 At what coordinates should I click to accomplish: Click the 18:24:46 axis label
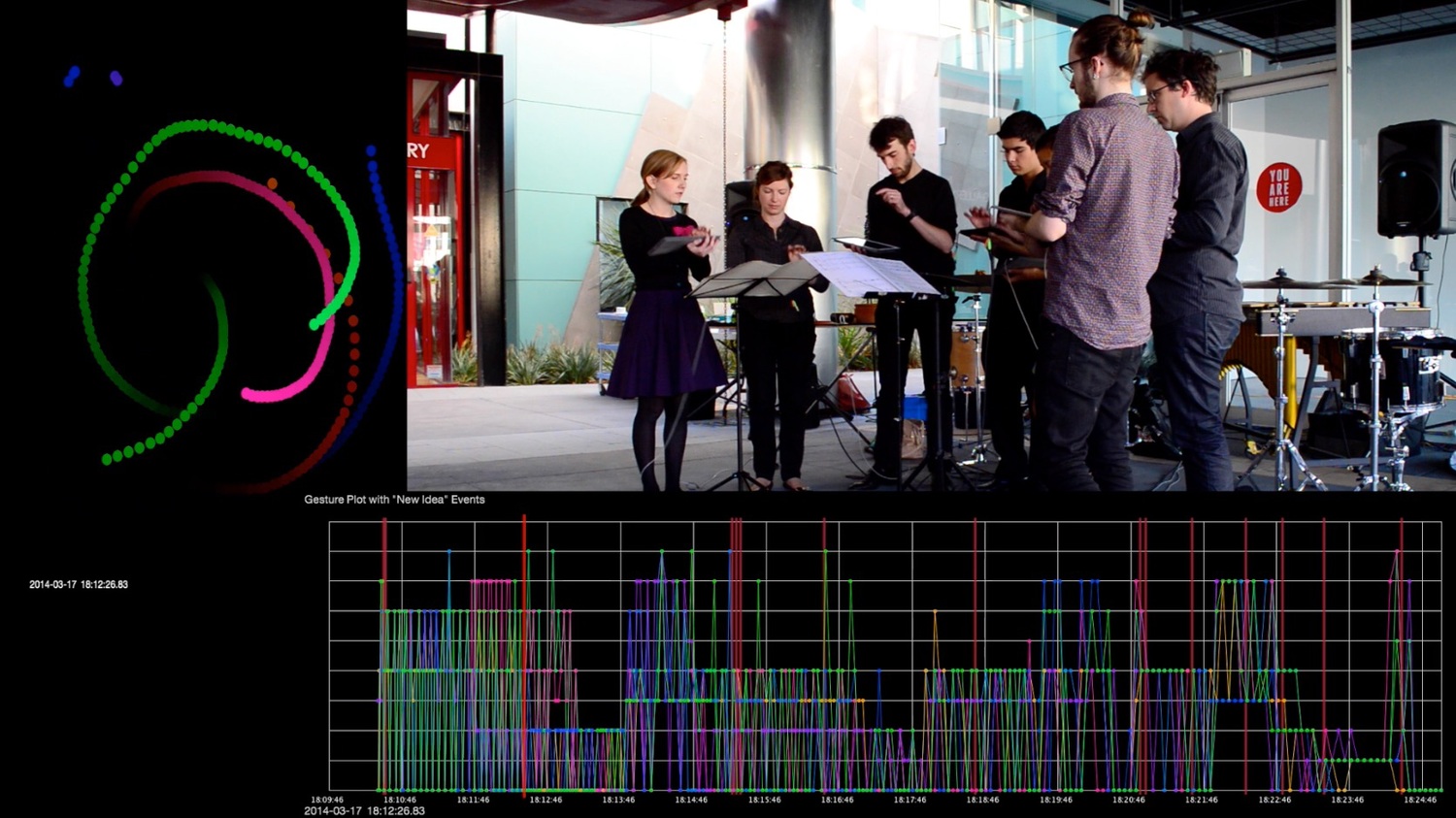tap(1420, 801)
